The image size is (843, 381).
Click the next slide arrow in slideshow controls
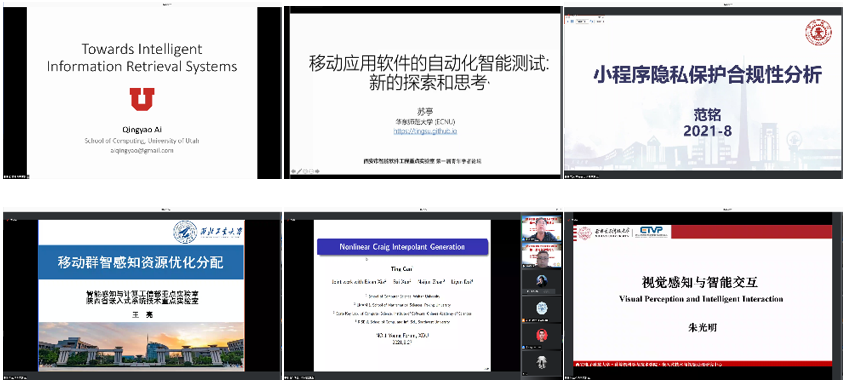point(317,171)
